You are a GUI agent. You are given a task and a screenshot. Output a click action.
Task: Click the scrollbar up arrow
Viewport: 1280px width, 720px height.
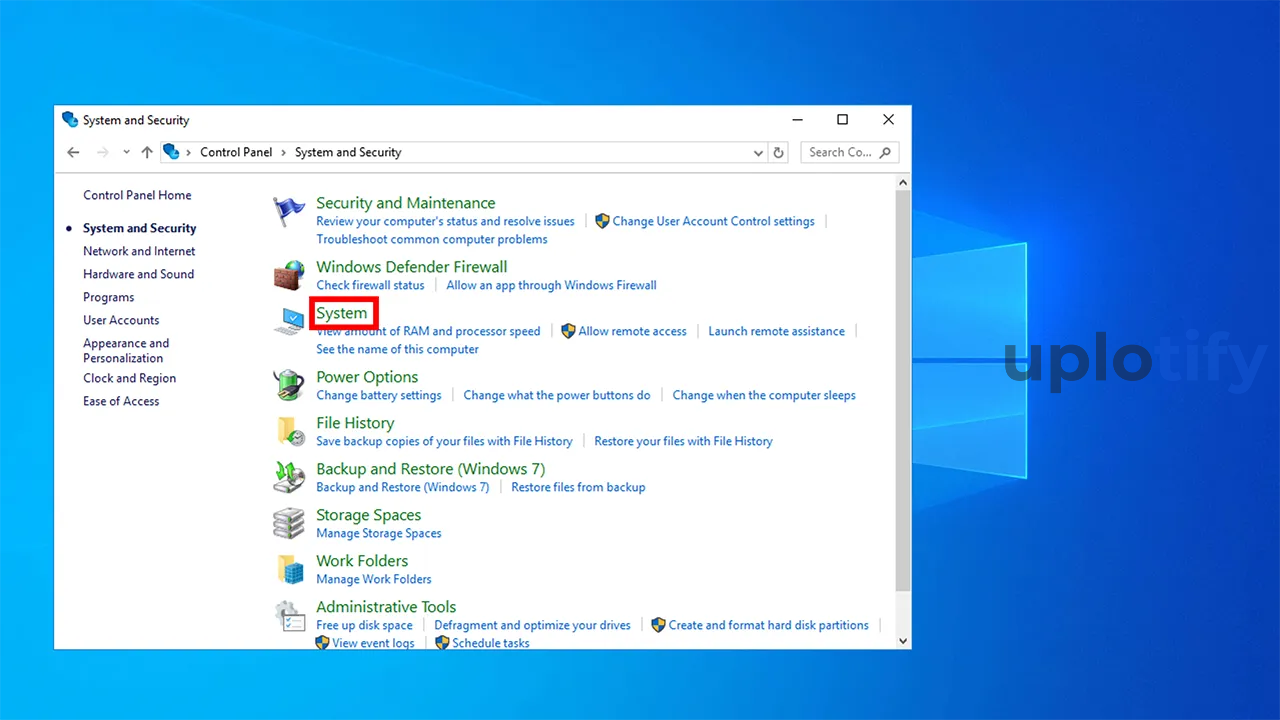(903, 183)
